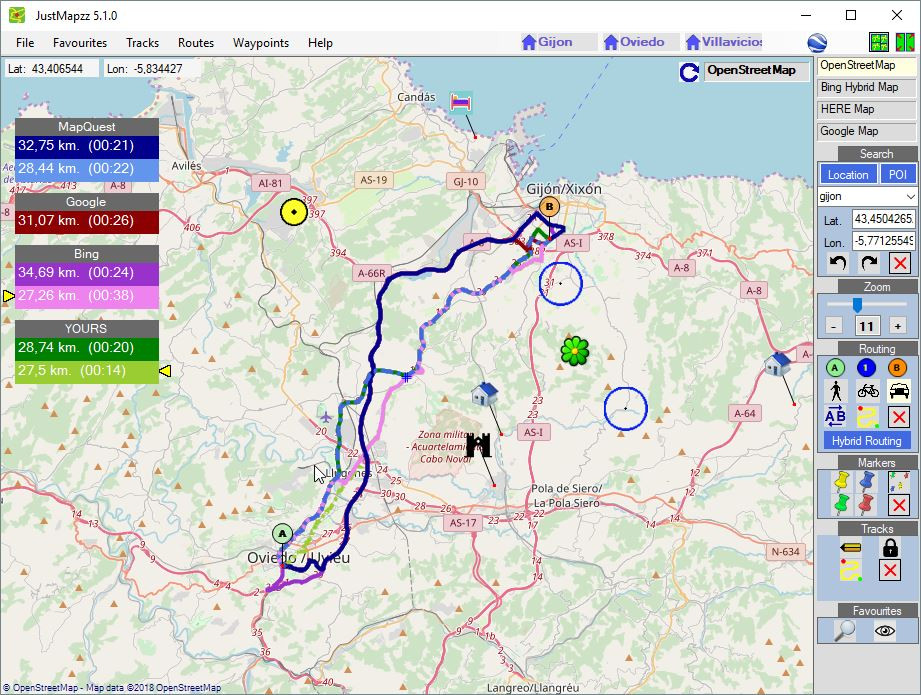Open the Tracks menu
Image resolution: width=921 pixels, height=695 pixels.
click(x=142, y=43)
